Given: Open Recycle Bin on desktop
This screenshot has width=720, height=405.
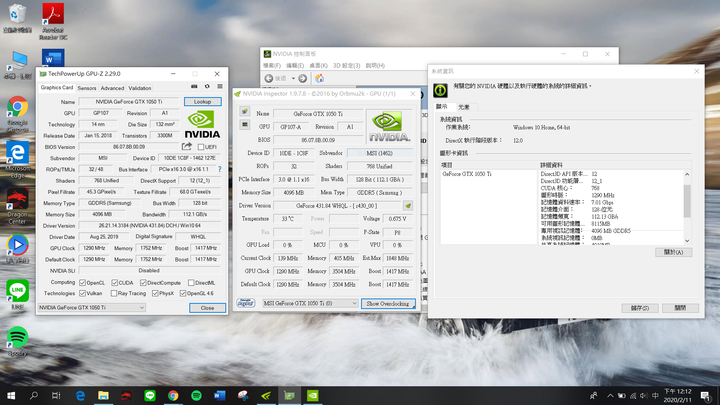Looking at the screenshot, I should [17, 18].
